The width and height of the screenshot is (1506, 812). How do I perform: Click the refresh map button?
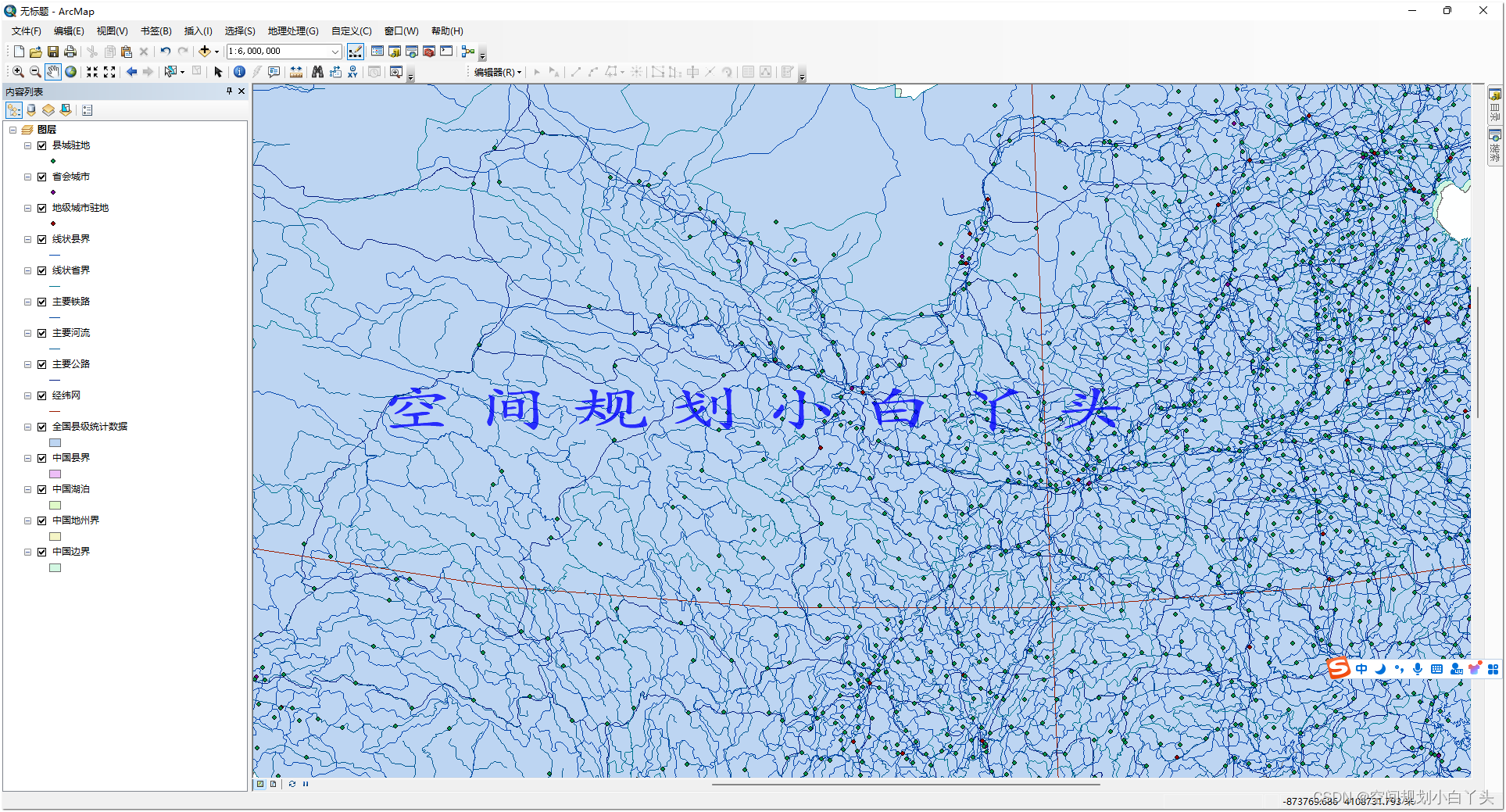292,784
